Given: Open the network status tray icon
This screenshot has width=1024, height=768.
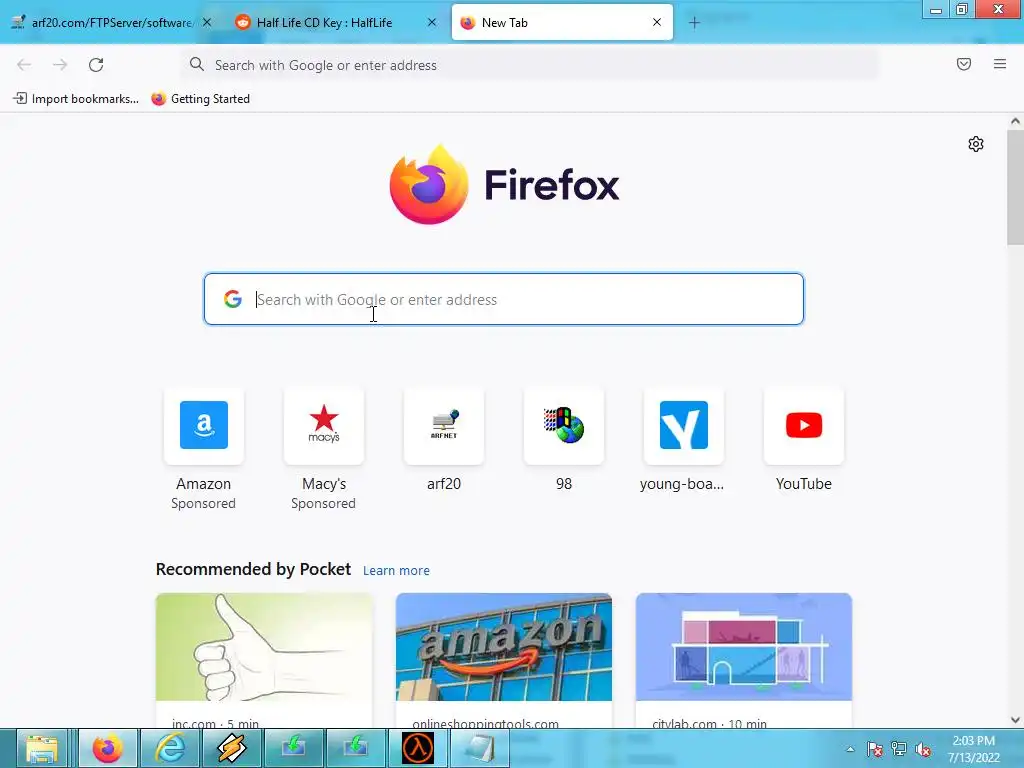Looking at the screenshot, I should [x=899, y=749].
